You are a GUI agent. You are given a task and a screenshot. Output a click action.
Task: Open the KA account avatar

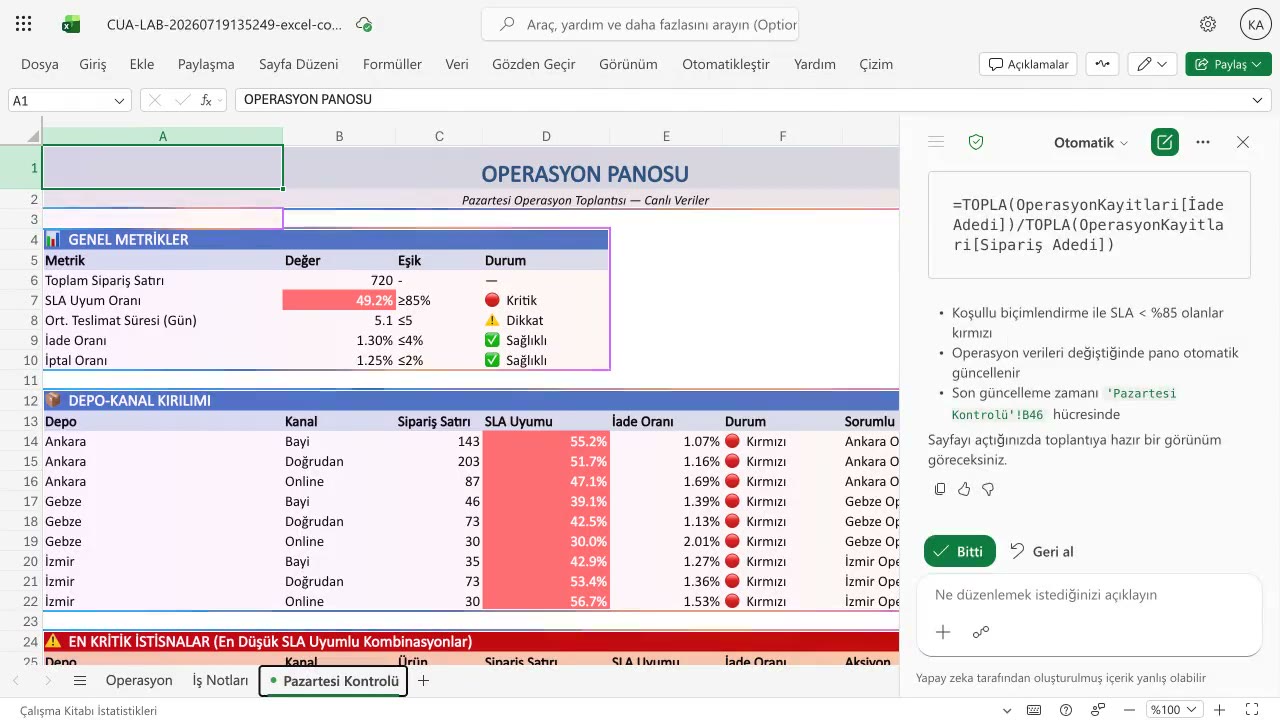click(1255, 24)
